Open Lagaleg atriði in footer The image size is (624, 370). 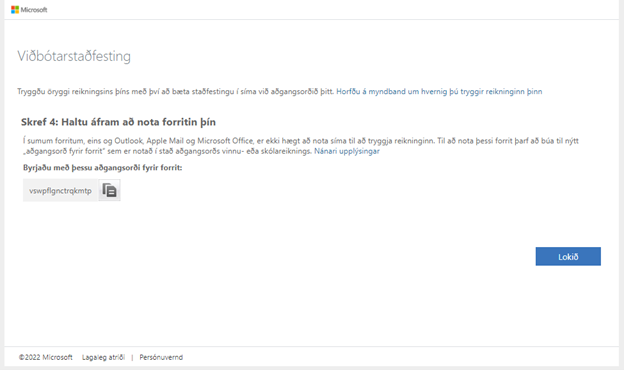[103, 357]
